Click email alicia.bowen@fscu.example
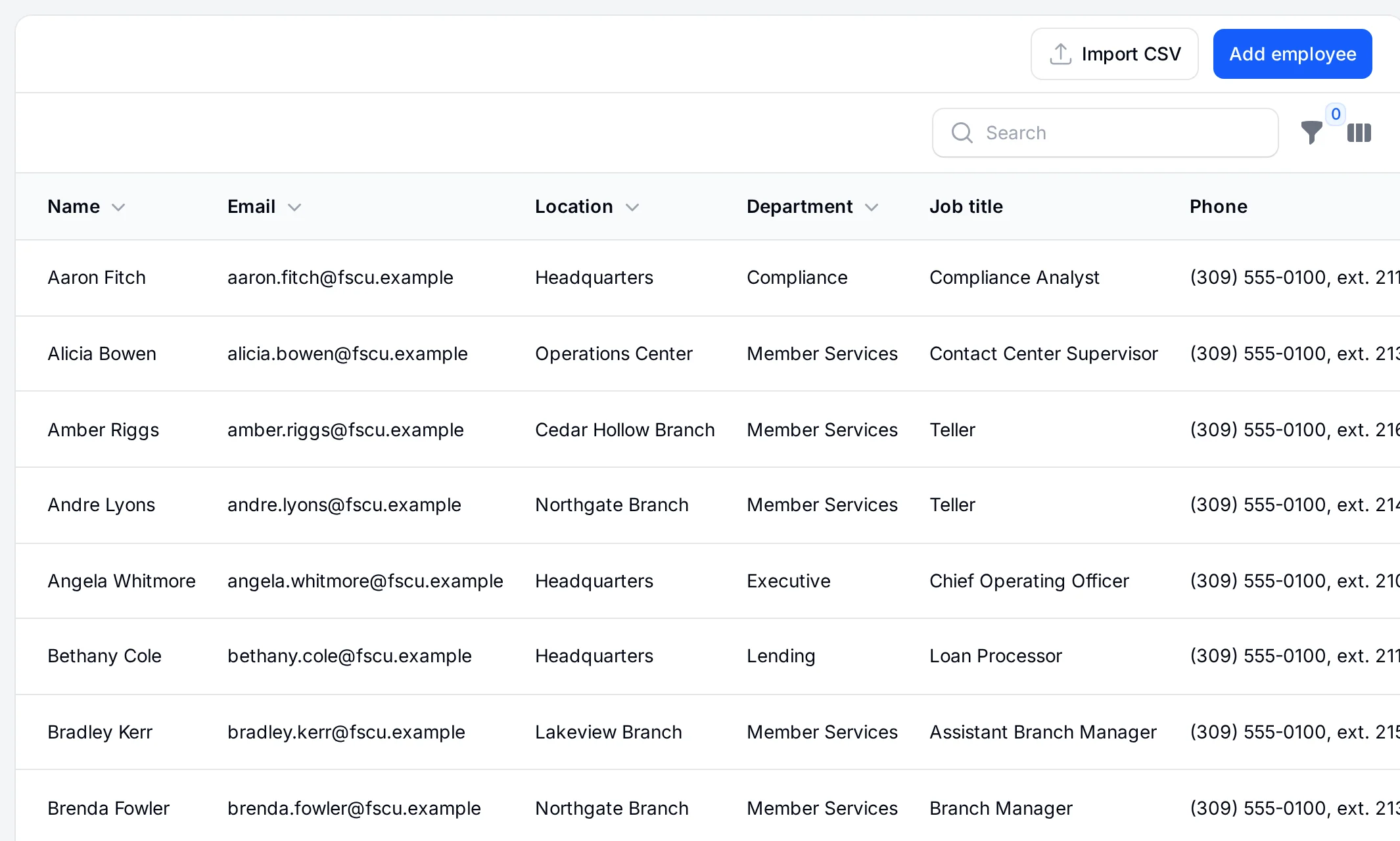This screenshot has height=841, width=1400. pyautogui.click(x=348, y=353)
